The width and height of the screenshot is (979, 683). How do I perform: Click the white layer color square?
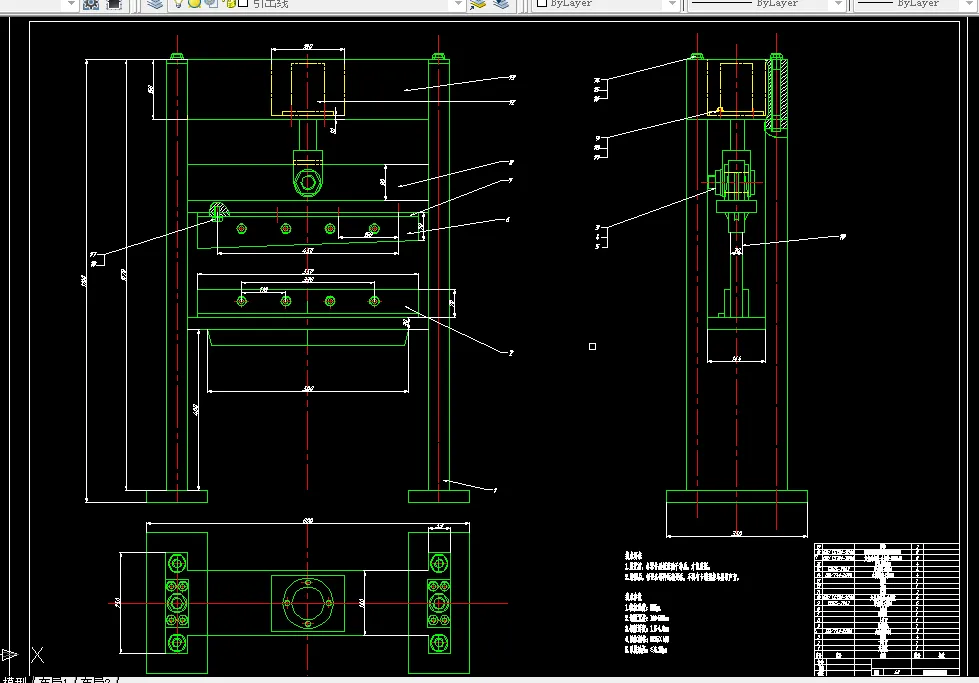(x=244, y=3)
